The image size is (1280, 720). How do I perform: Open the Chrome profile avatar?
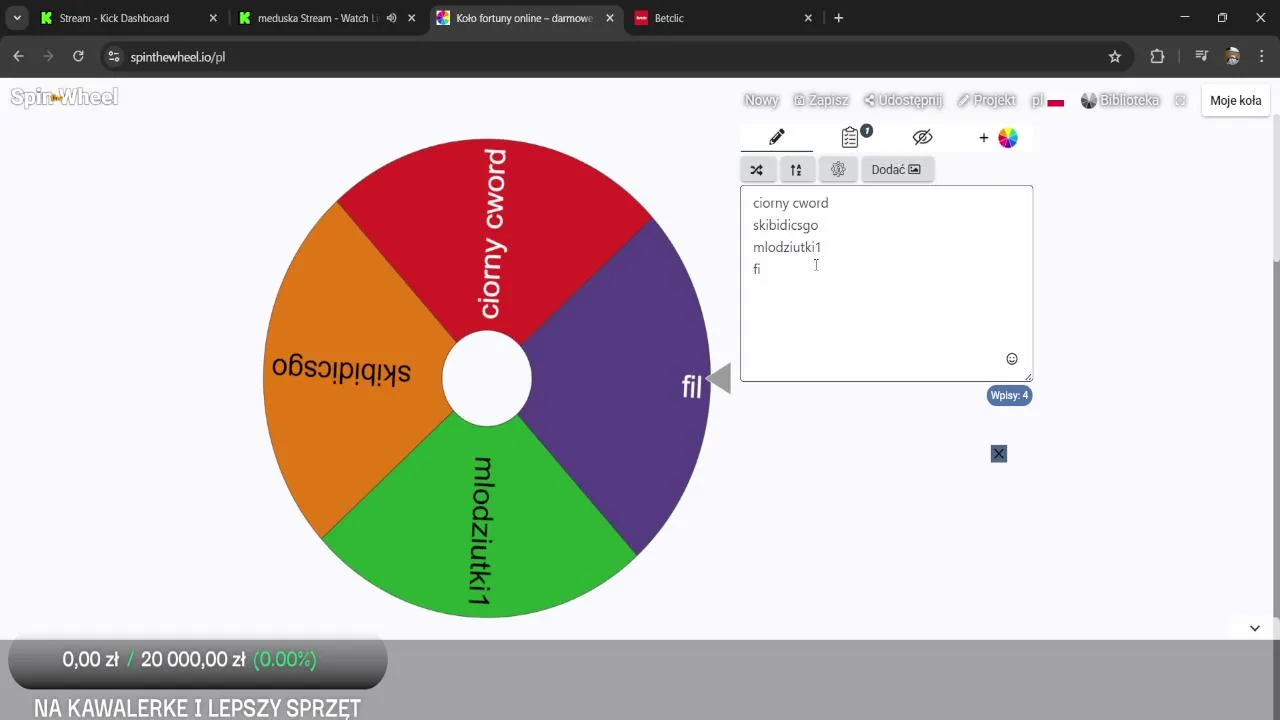pyautogui.click(x=1232, y=57)
